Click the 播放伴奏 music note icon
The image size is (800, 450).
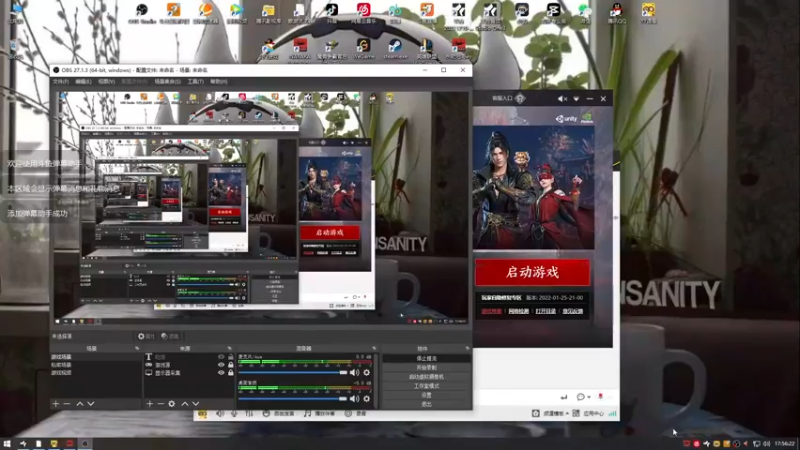point(307,413)
